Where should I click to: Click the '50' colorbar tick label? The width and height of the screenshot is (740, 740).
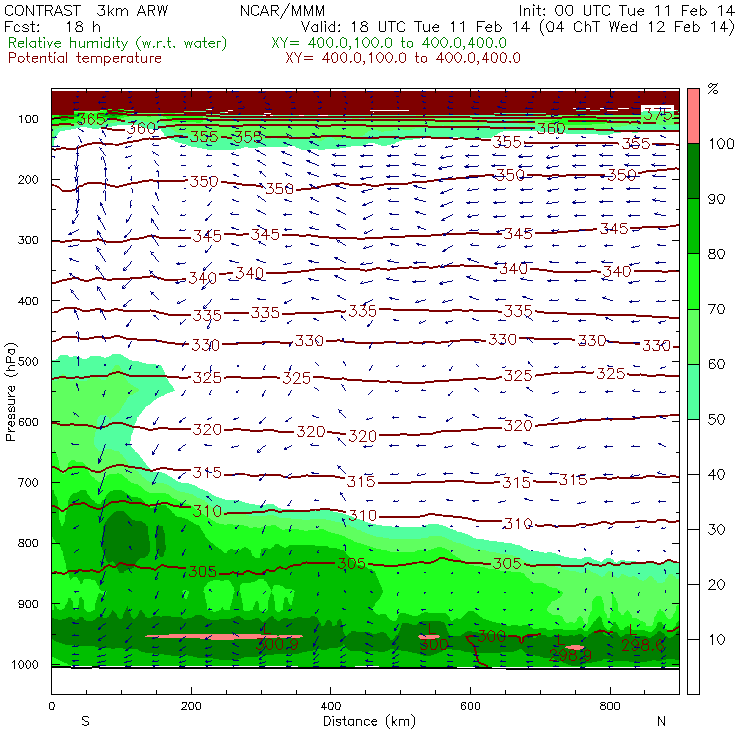[717, 419]
